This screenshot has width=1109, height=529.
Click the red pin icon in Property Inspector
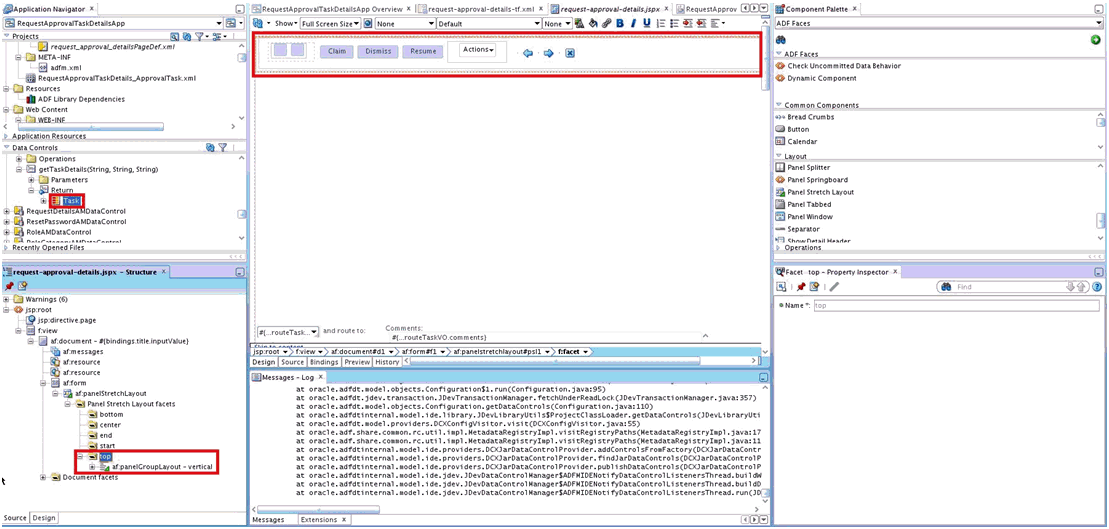(x=801, y=287)
